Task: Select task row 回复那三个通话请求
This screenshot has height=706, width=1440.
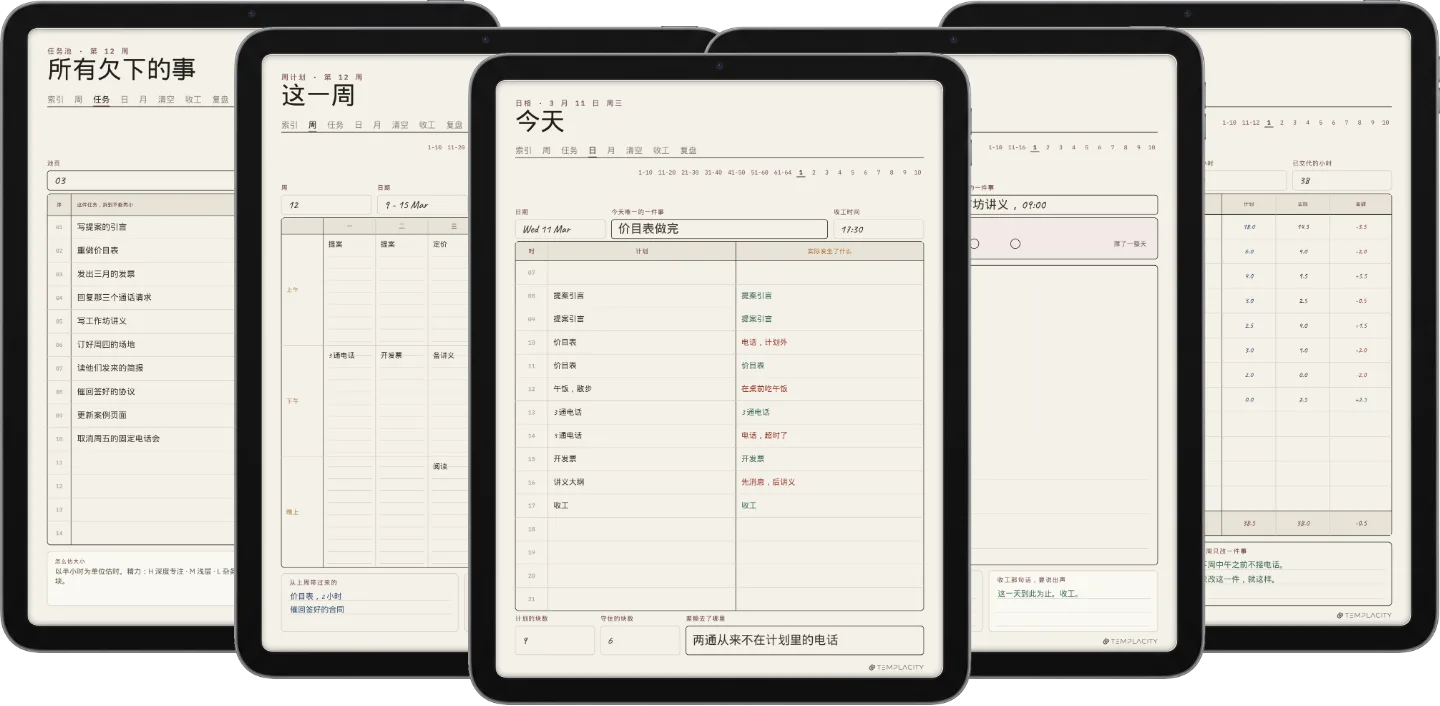Action: pos(141,297)
